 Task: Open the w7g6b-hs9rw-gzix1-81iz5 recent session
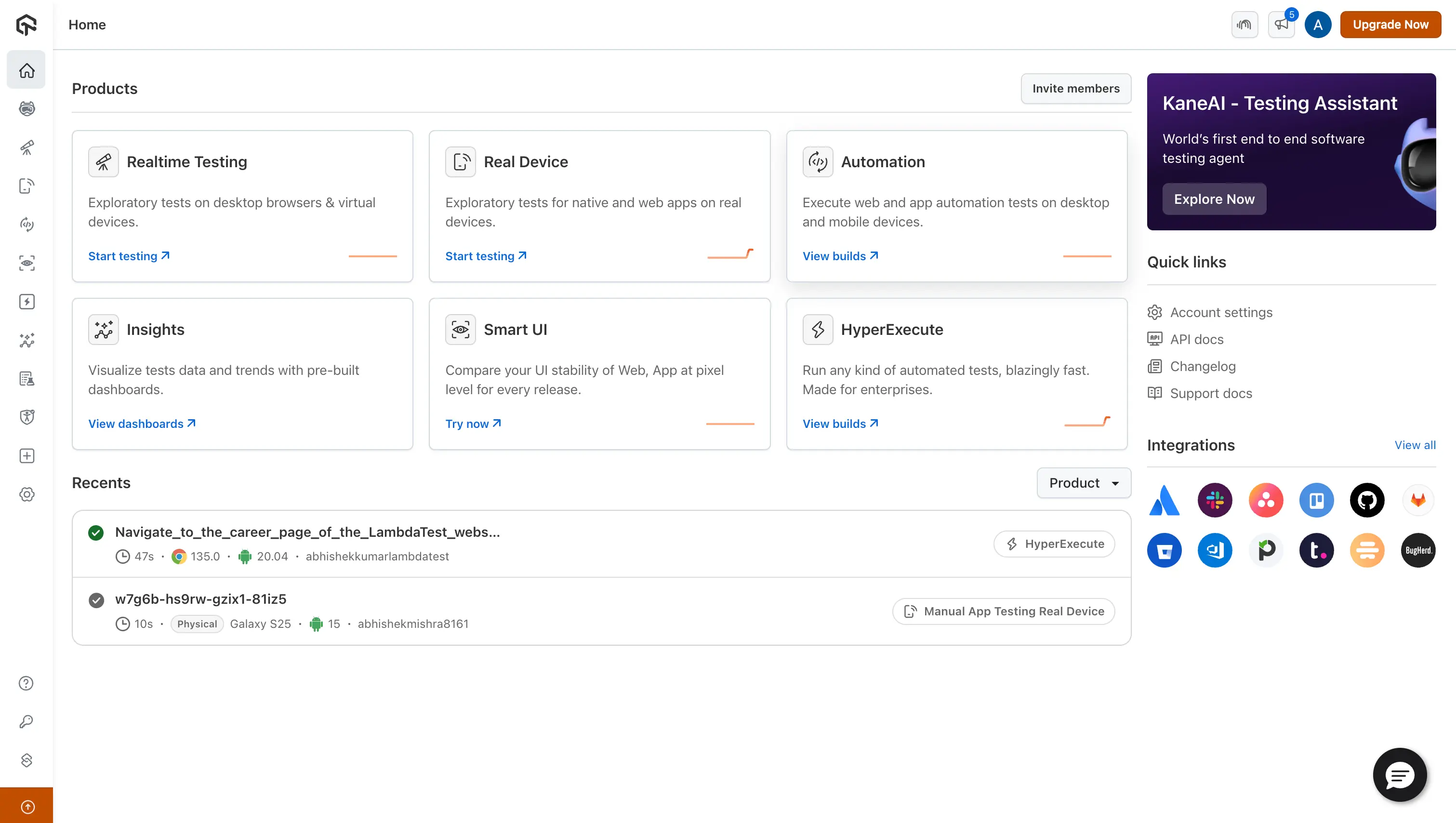tap(200, 598)
